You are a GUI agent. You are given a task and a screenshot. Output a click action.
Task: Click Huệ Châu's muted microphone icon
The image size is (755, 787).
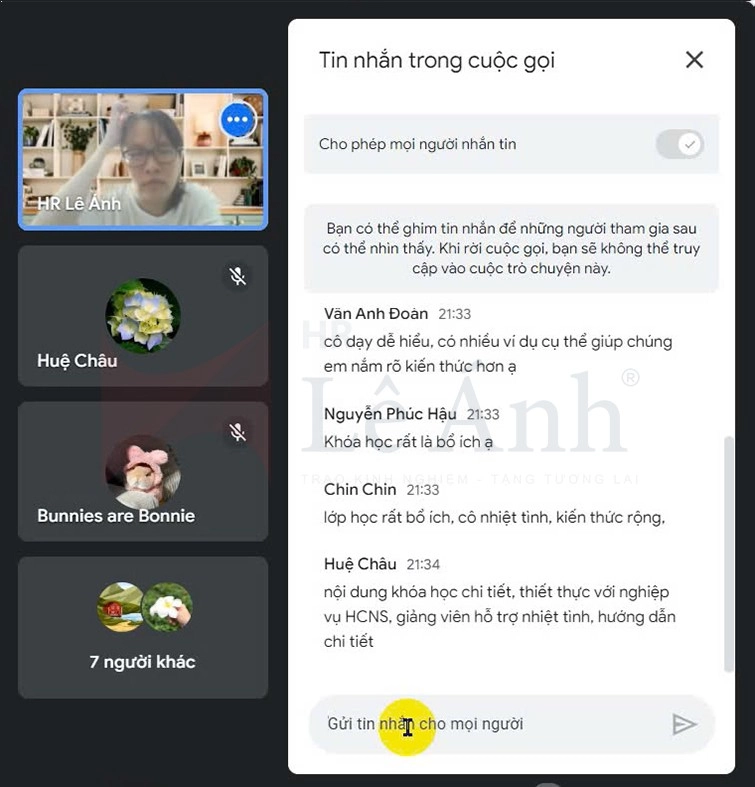237,276
